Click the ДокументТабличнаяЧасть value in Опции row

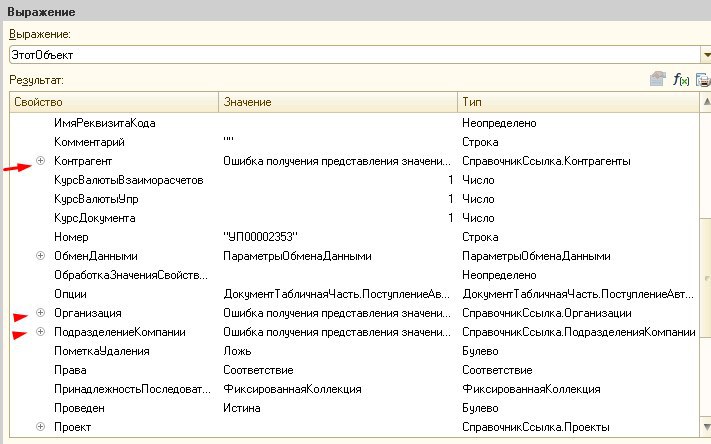pyautogui.click(x=336, y=294)
